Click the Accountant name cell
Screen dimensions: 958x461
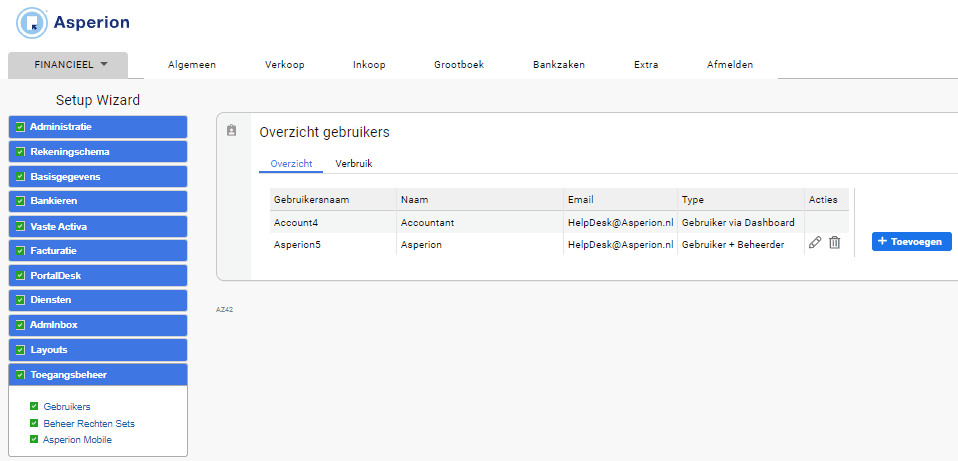480,222
